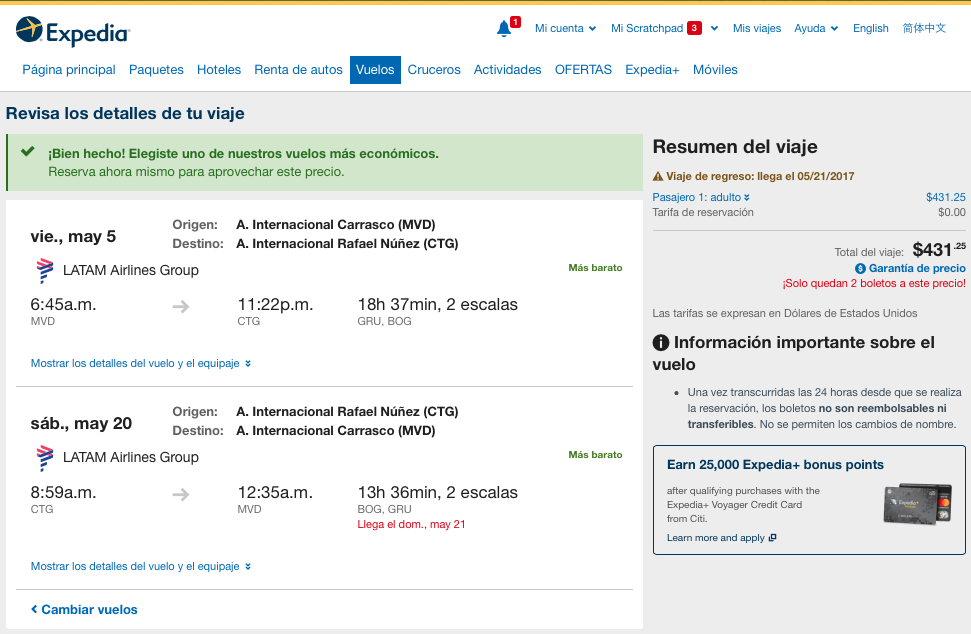Viewport: 971px width, 634px height.
Task: Click the arrow between 8:59a.m. and 12:35a.m.
Action: coord(181,494)
